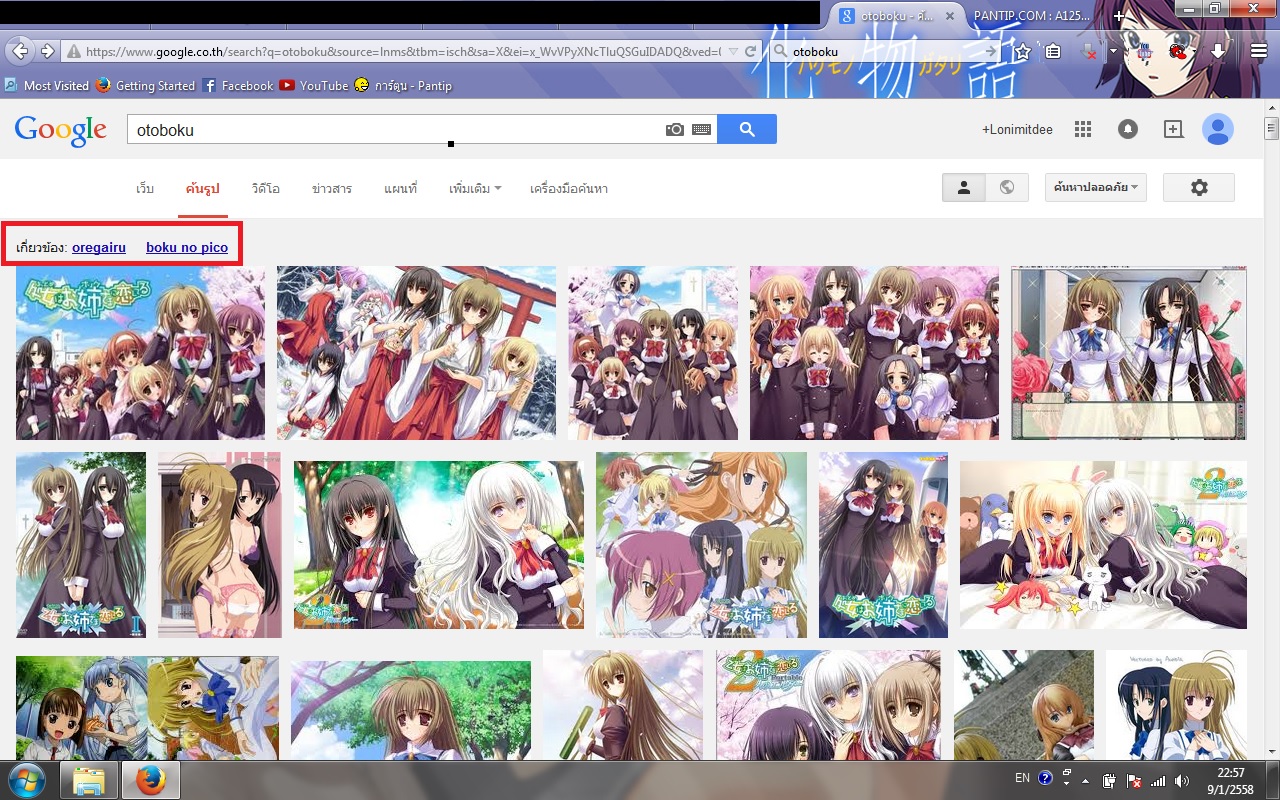This screenshot has height=800, width=1280.
Task: Open the YouTube bookmark
Action: point(314,86)
